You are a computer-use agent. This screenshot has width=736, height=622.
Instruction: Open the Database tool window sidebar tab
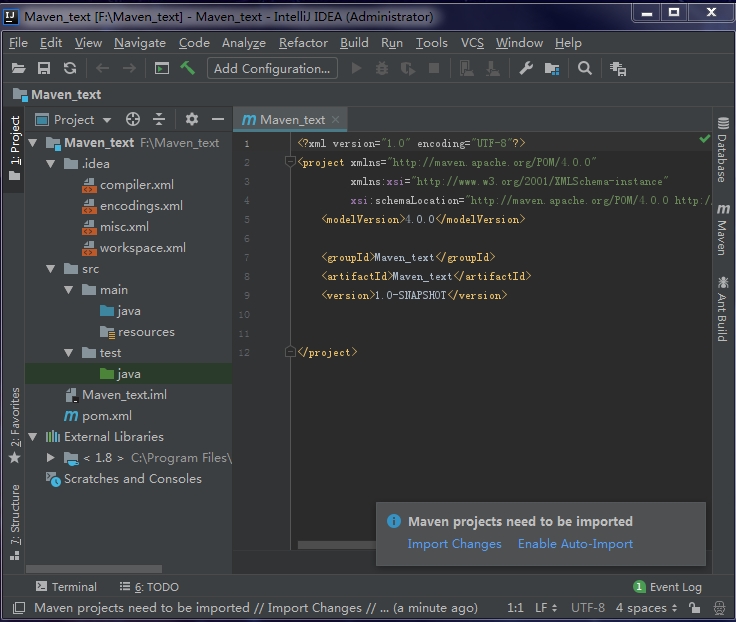[x=723, y=150]
